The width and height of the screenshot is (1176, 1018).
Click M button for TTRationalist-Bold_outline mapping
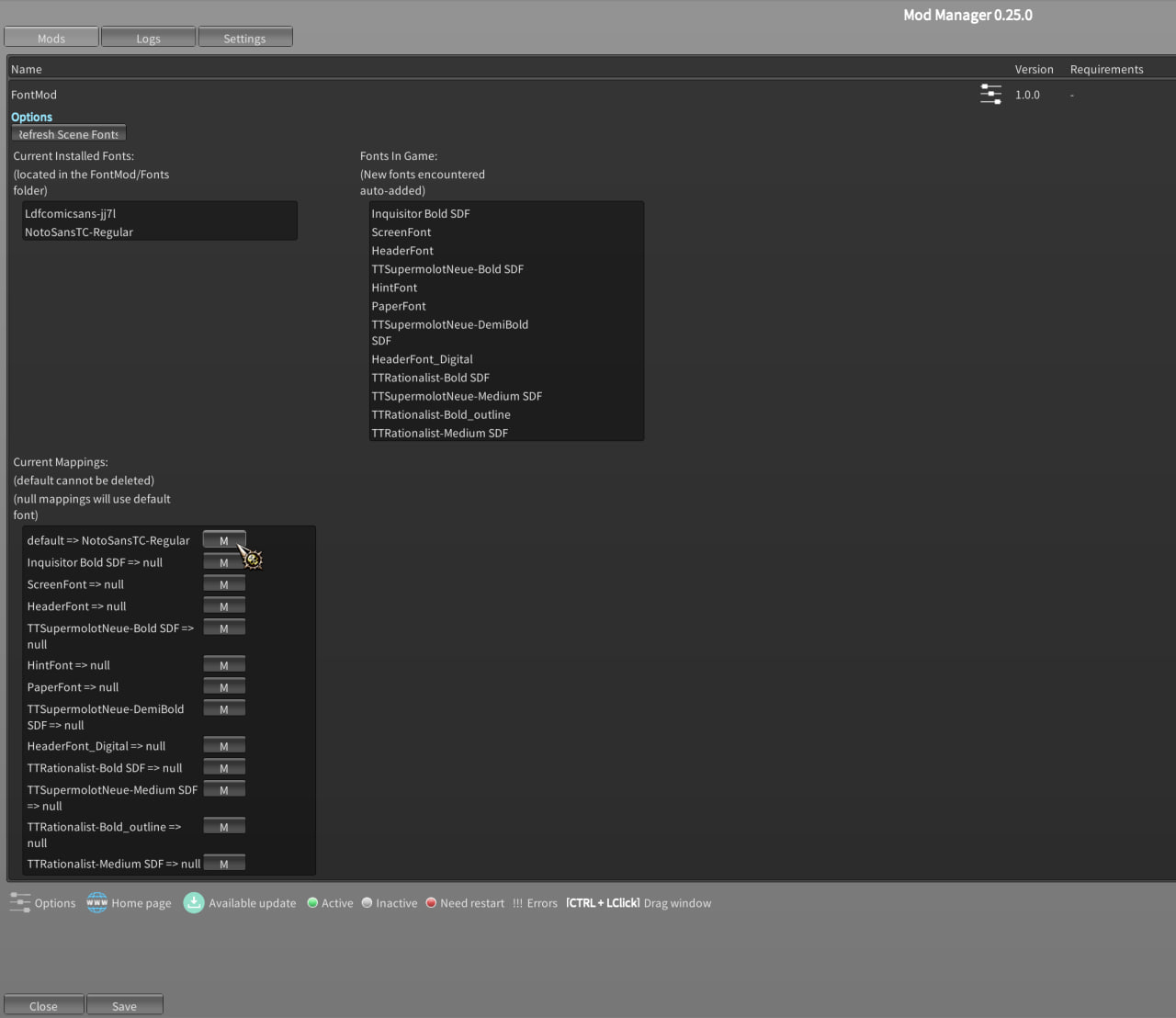[x=224, y=827]
